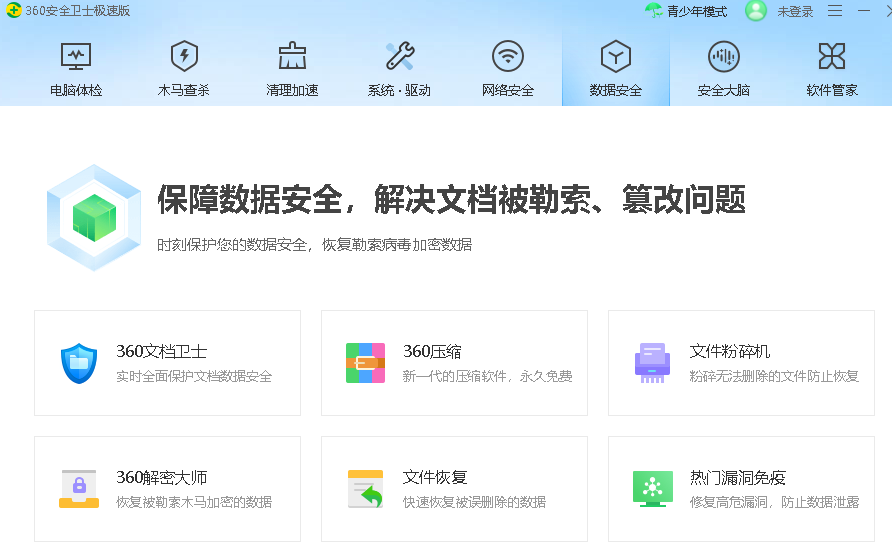
Task: Click text 恢复被勒索木马加密的数据
Action: click(194, 502)
